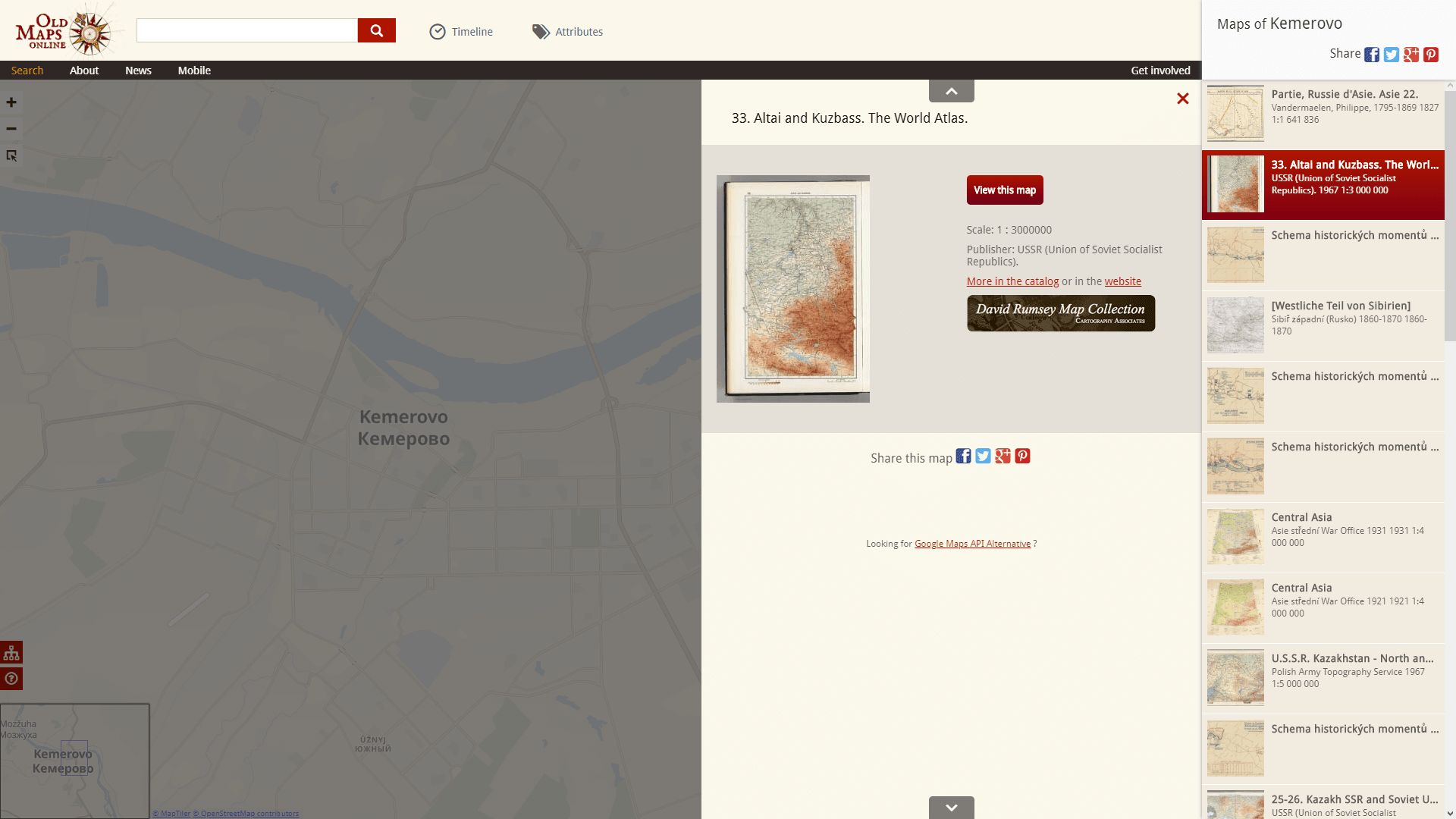Share this map on Pinterest
Screen dimensions: 1456x819
(x=1022, y=457)
